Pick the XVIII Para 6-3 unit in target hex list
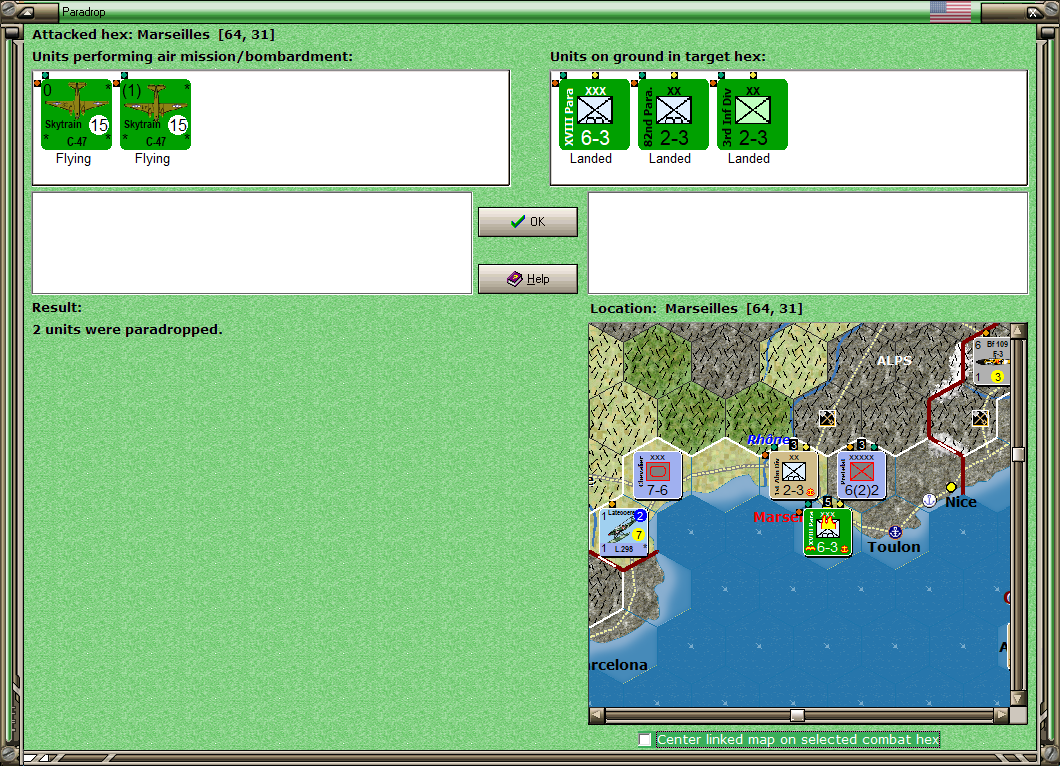The width and height of the screenshot is (1060, 766). 594,114
